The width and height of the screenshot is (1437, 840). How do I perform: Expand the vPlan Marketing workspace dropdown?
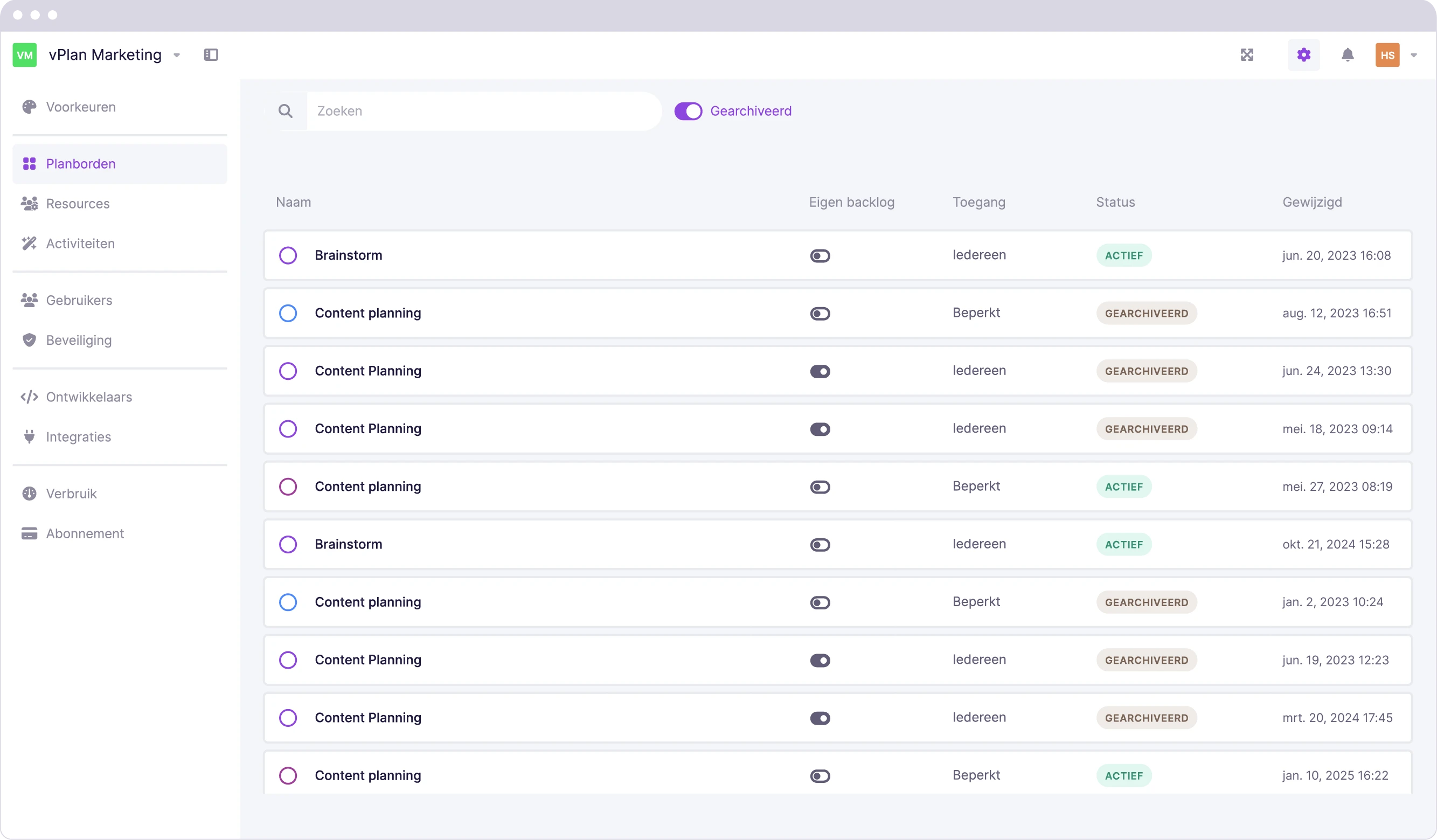coord(177,55)
